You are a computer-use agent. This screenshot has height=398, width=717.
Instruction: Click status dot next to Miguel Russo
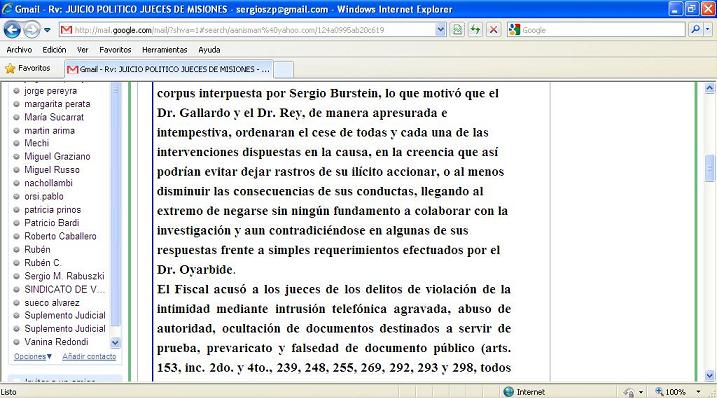click(x=16, y=170)
